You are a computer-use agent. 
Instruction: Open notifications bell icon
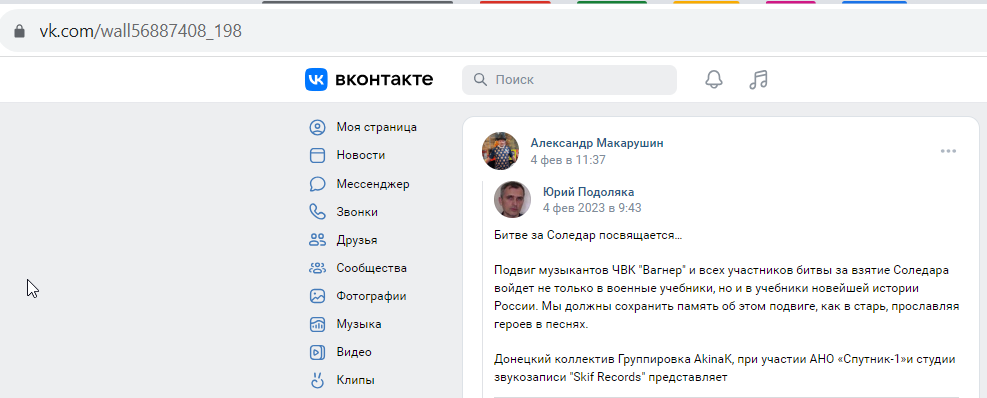[x=714, y=79]
